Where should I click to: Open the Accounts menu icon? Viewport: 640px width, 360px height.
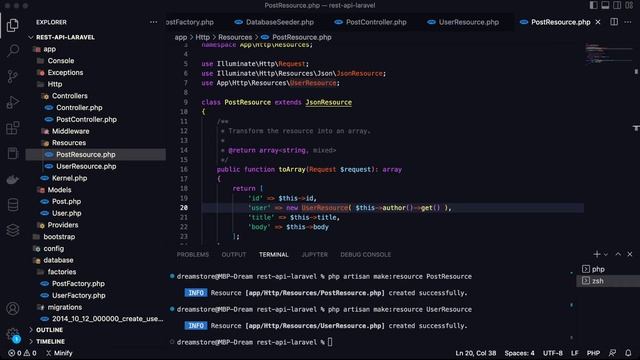(x=13, y=309)
